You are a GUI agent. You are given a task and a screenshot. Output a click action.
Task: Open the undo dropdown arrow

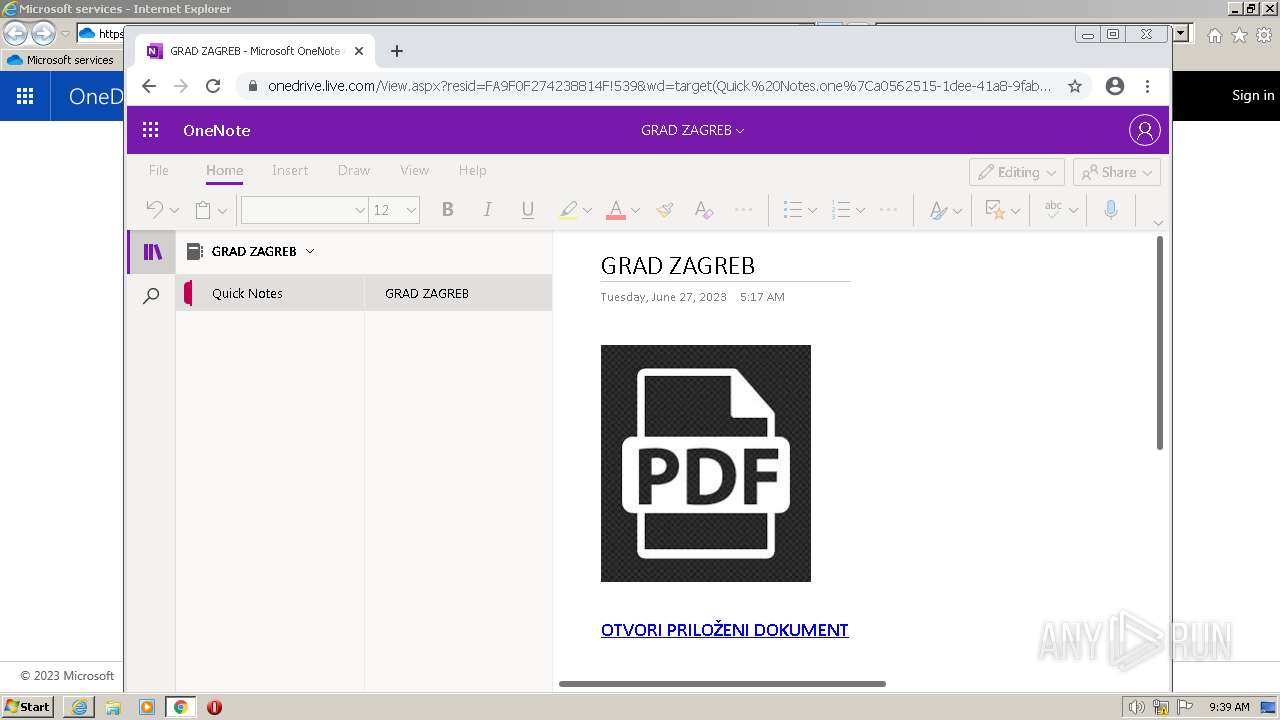(174, 210)
